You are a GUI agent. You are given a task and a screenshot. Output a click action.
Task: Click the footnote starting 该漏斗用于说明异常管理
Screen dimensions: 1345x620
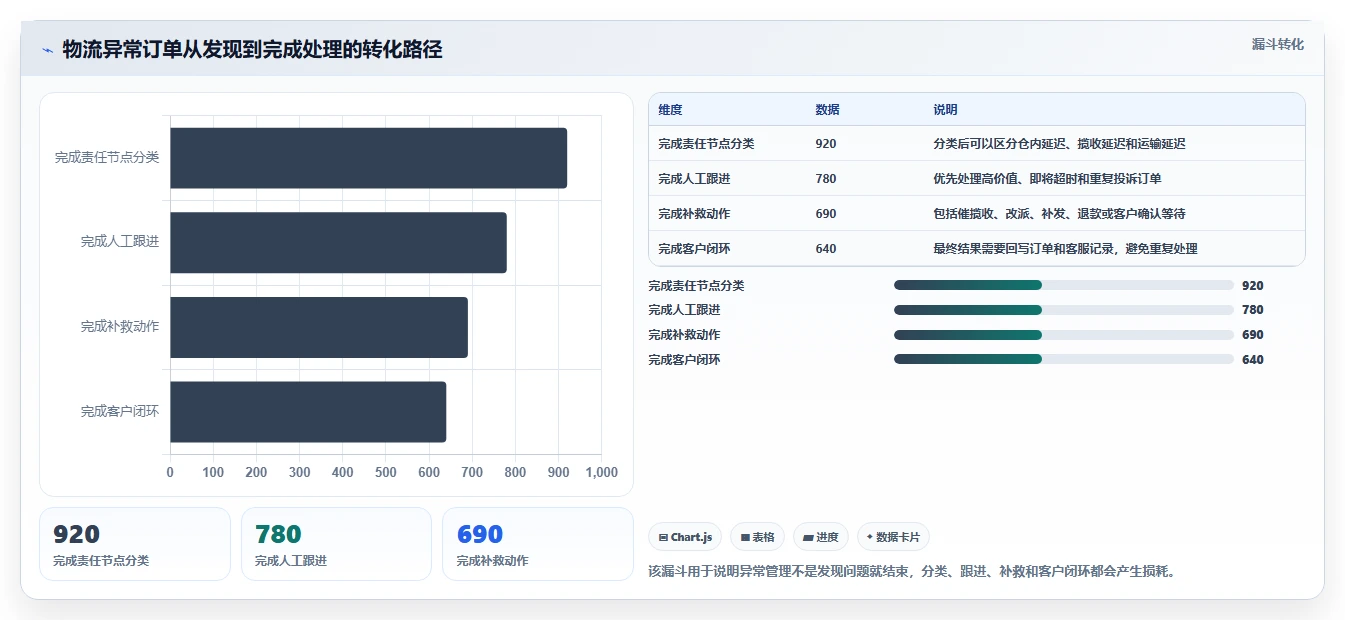pyautogui.click(x=913, y=572)
